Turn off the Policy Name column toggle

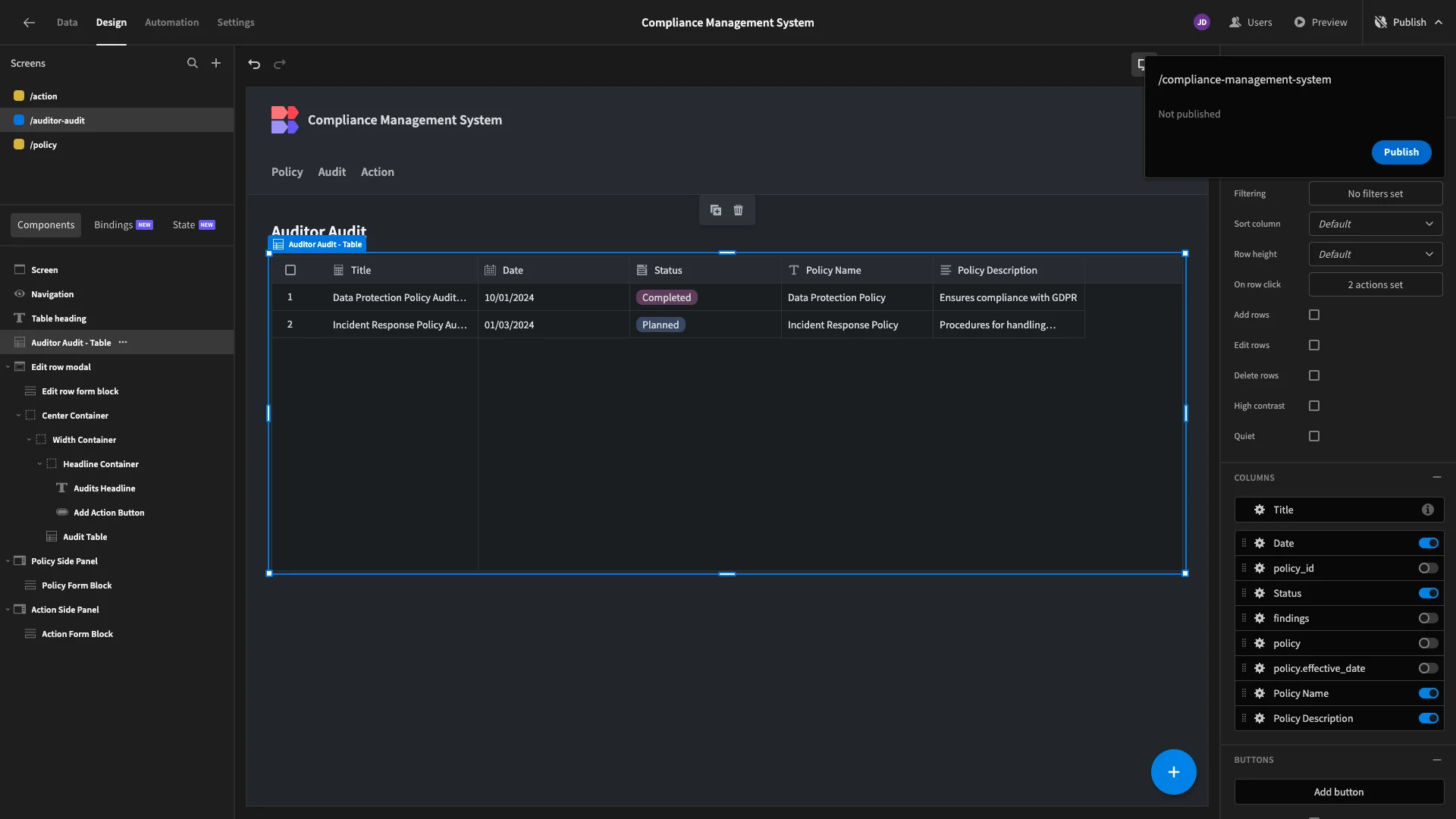pos(1429,694)
